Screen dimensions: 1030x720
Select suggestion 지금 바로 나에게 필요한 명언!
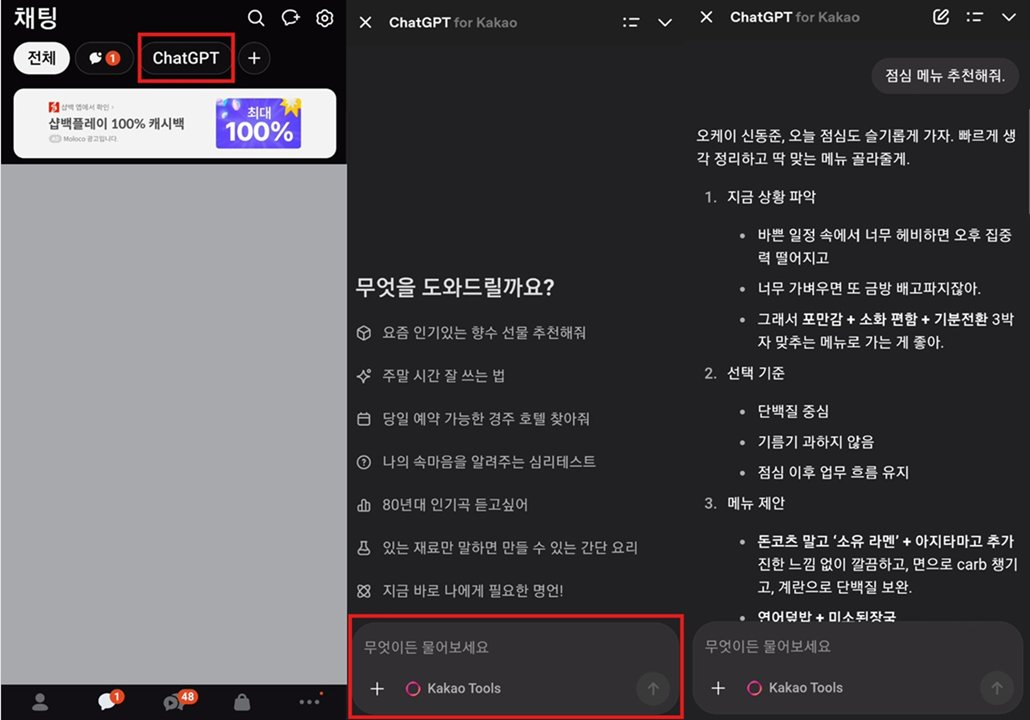pyautogui.click(x=473, y=591)
